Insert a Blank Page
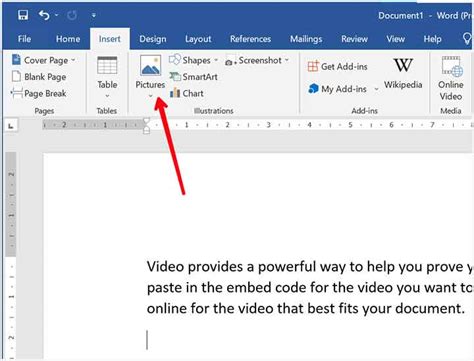Viewport: 474px width, 361px height. point(39,77)
